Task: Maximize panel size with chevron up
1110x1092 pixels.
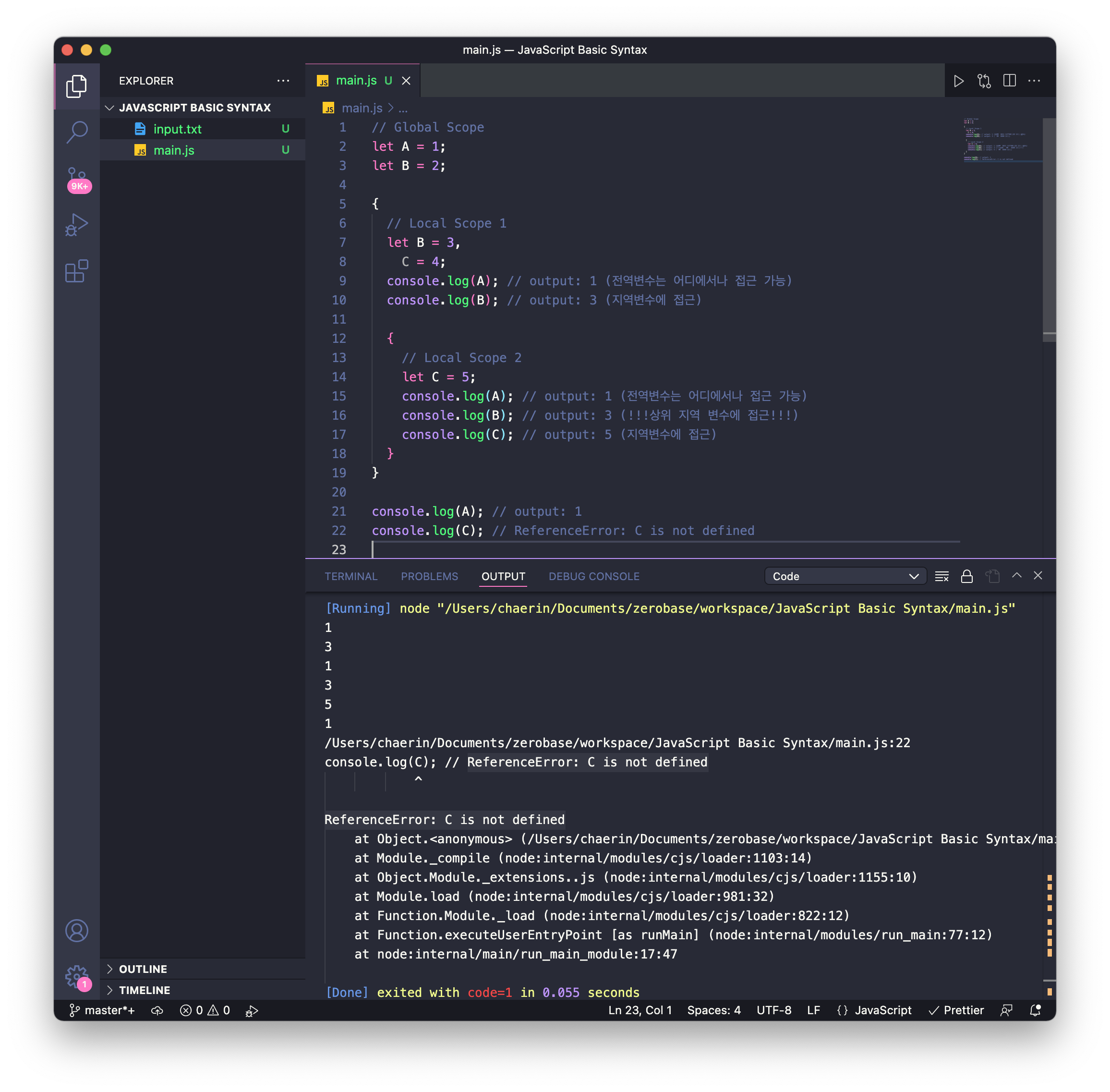Action: (1016, 575)
